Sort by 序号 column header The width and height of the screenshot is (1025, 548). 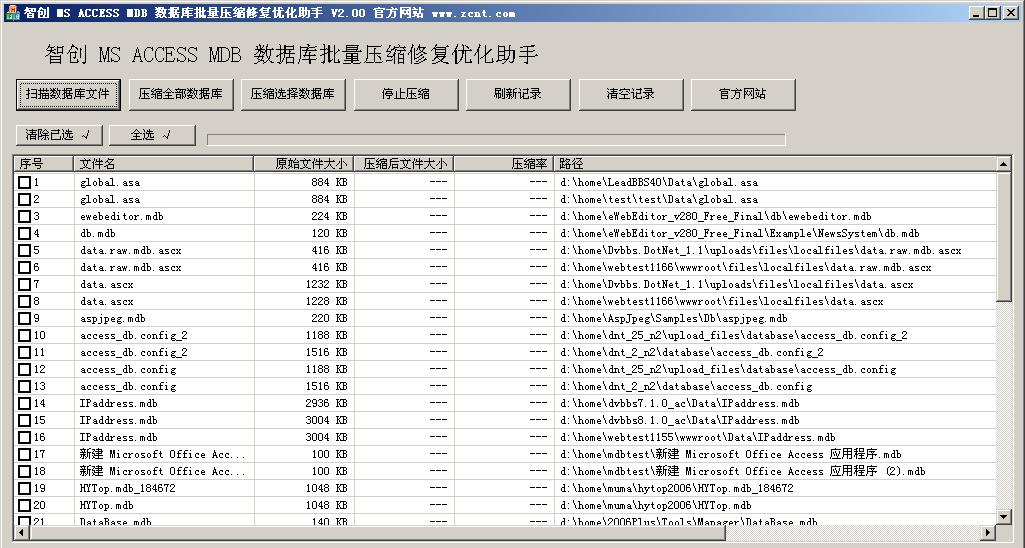pos(44,163)
